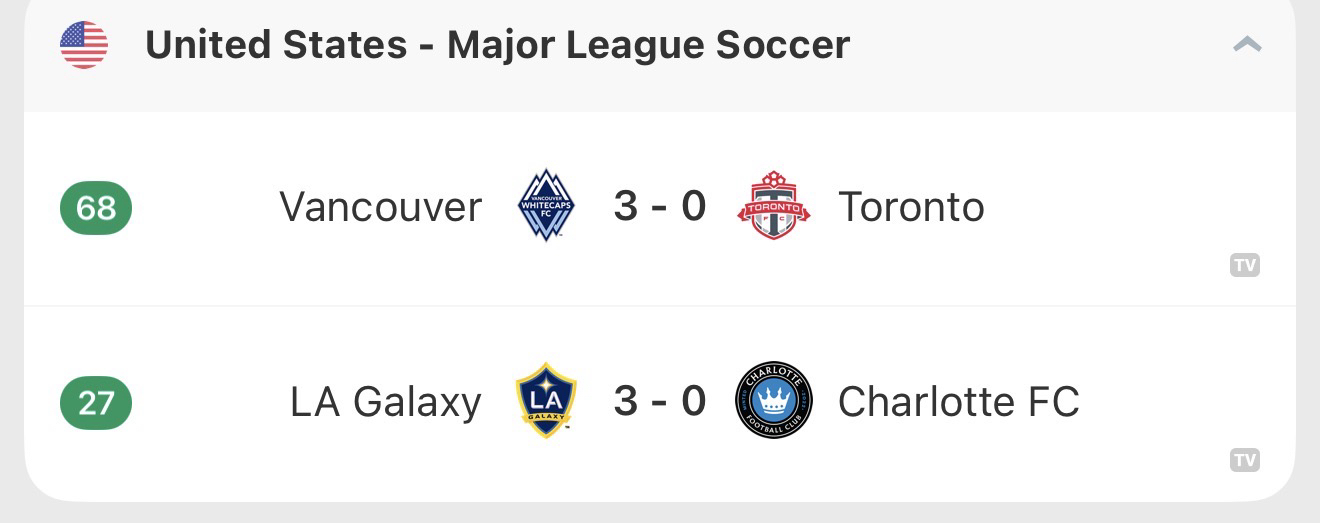Click the dash in the Vancouver–Toronto score

tap(660, 207)
